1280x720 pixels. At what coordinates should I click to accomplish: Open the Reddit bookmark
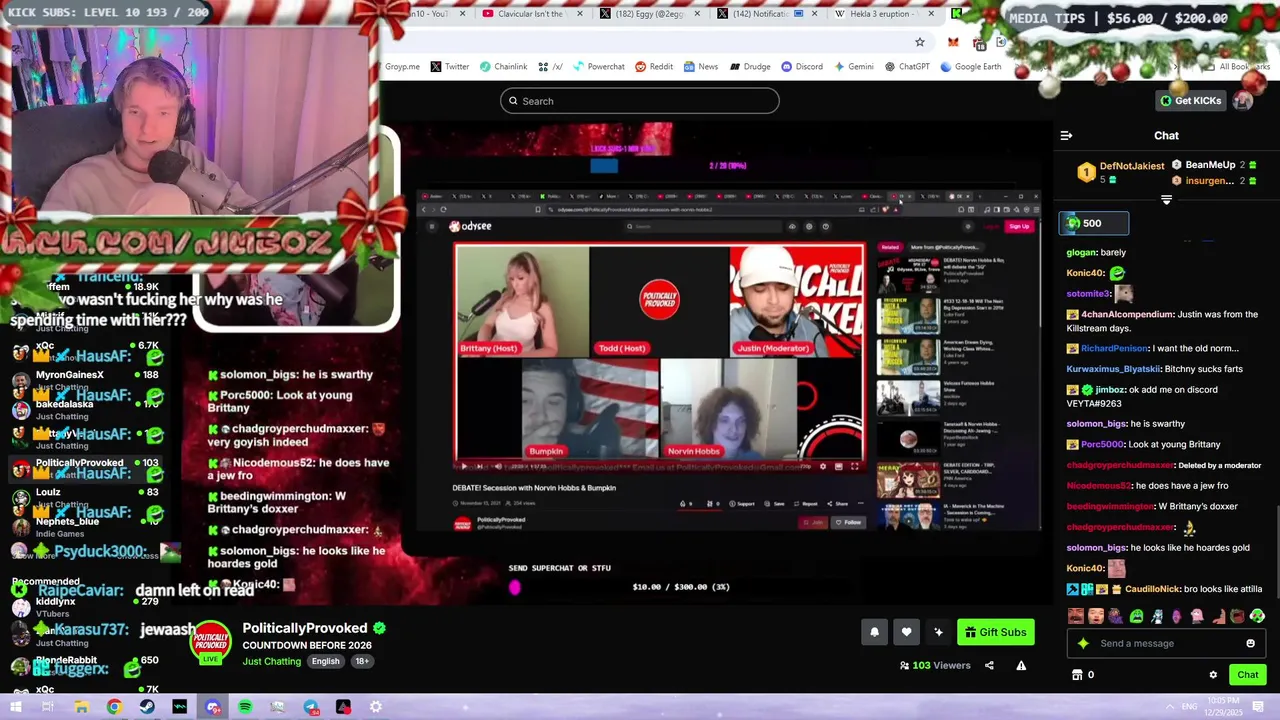coord(653,67)
